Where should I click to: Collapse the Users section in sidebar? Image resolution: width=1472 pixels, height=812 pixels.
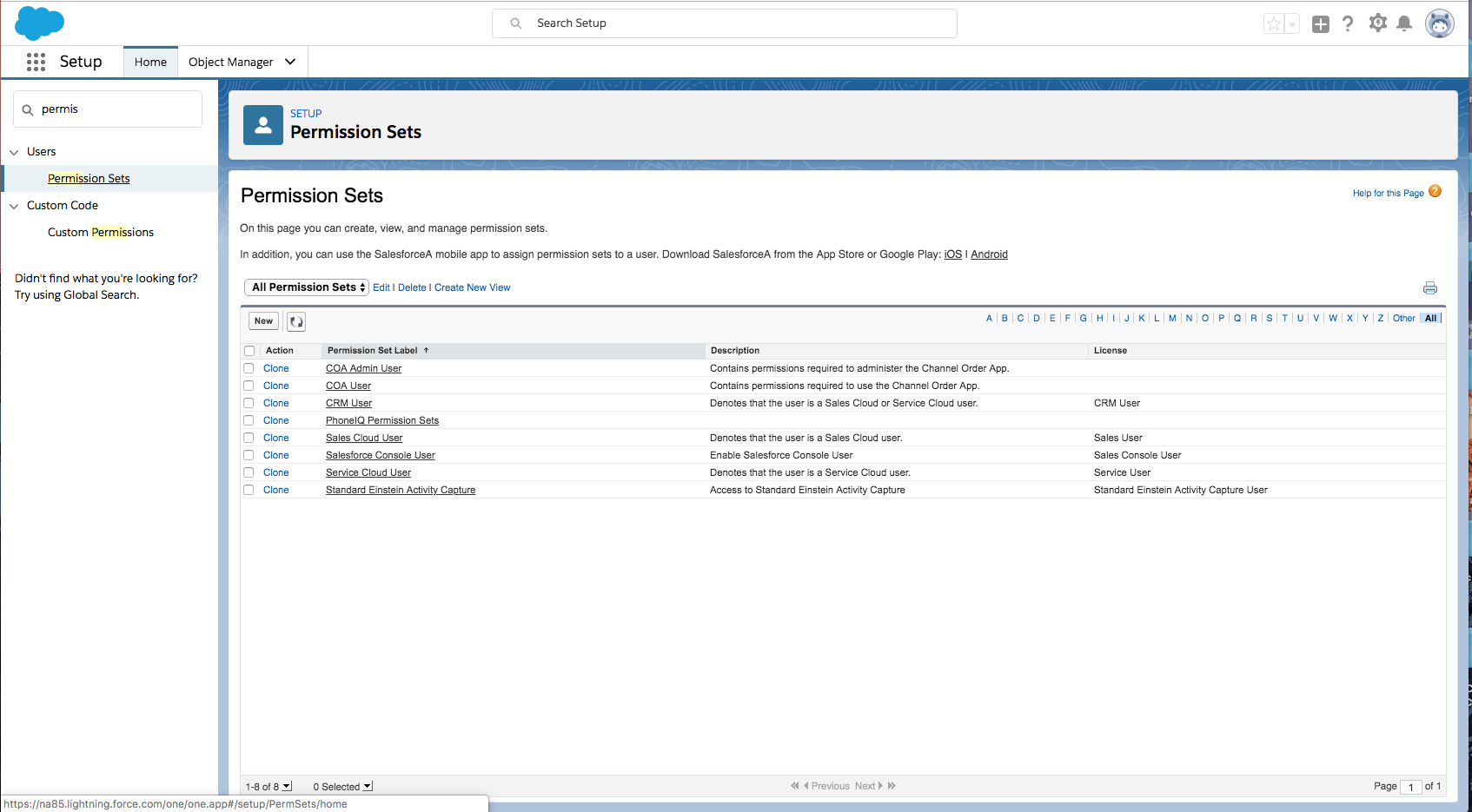pyautogui.click(x=14, y=152)
